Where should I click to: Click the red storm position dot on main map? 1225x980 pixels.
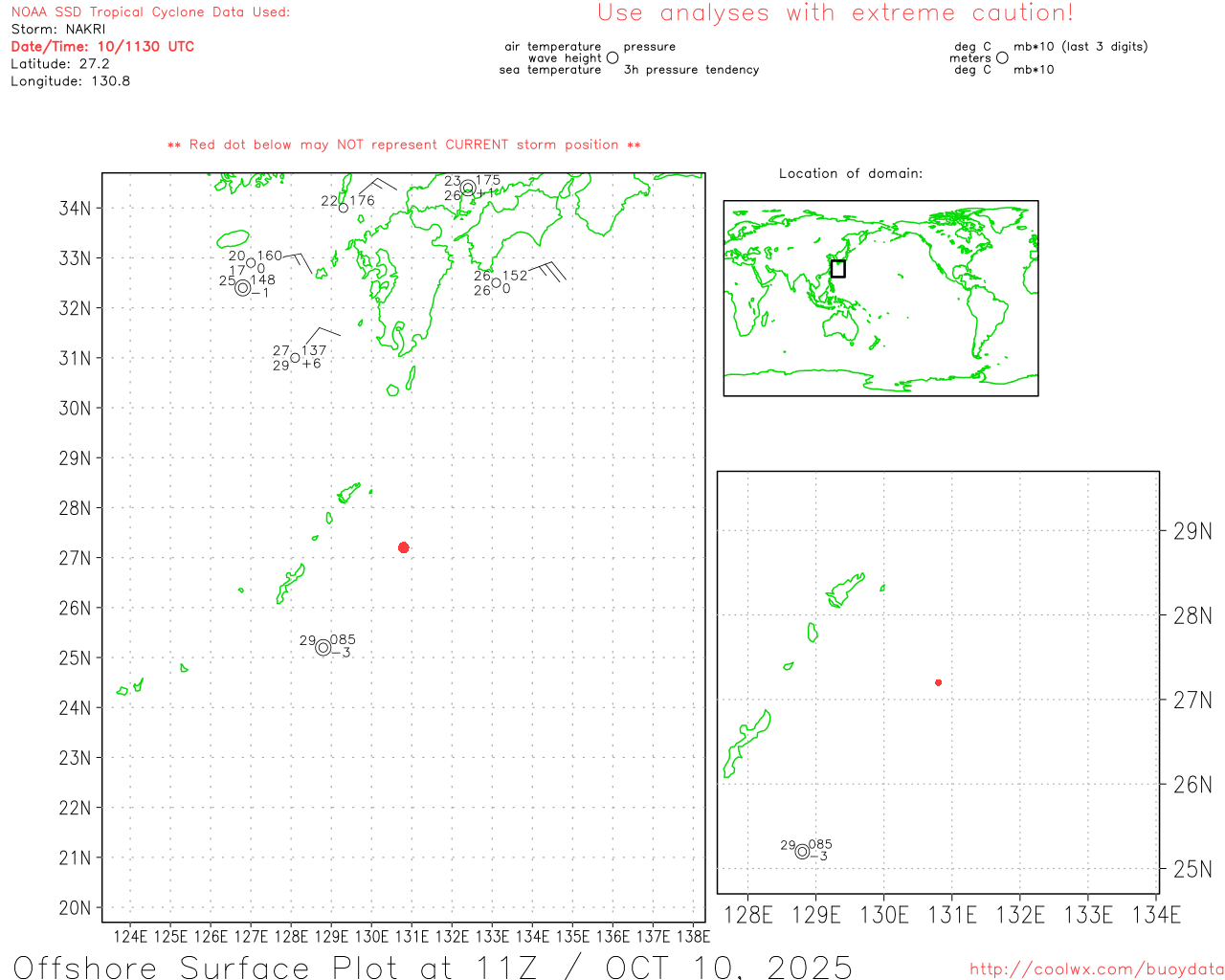click(403, 547)
